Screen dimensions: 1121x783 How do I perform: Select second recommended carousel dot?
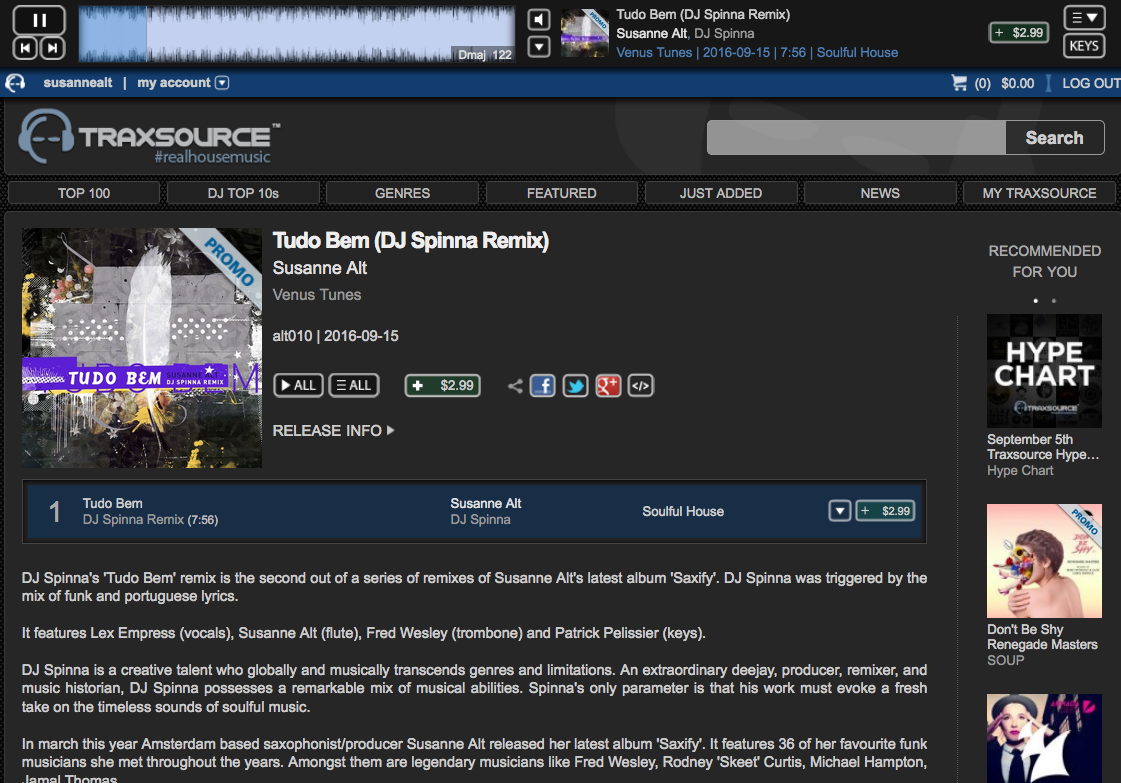pyautogui.click(x=1054, y=301)
